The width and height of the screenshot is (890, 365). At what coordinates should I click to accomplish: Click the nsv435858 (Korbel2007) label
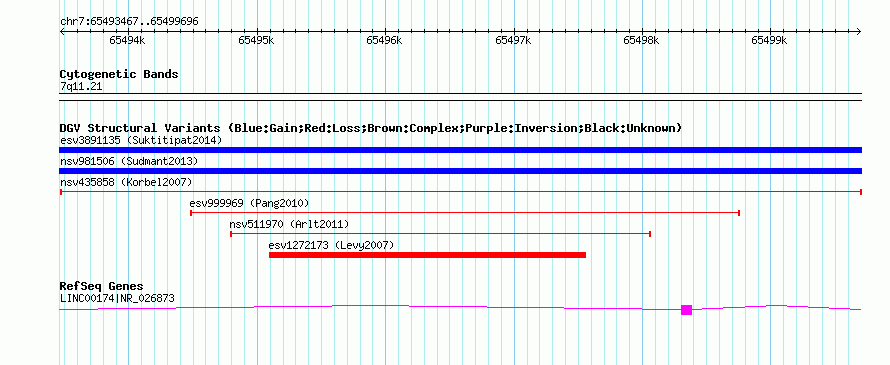126,182
